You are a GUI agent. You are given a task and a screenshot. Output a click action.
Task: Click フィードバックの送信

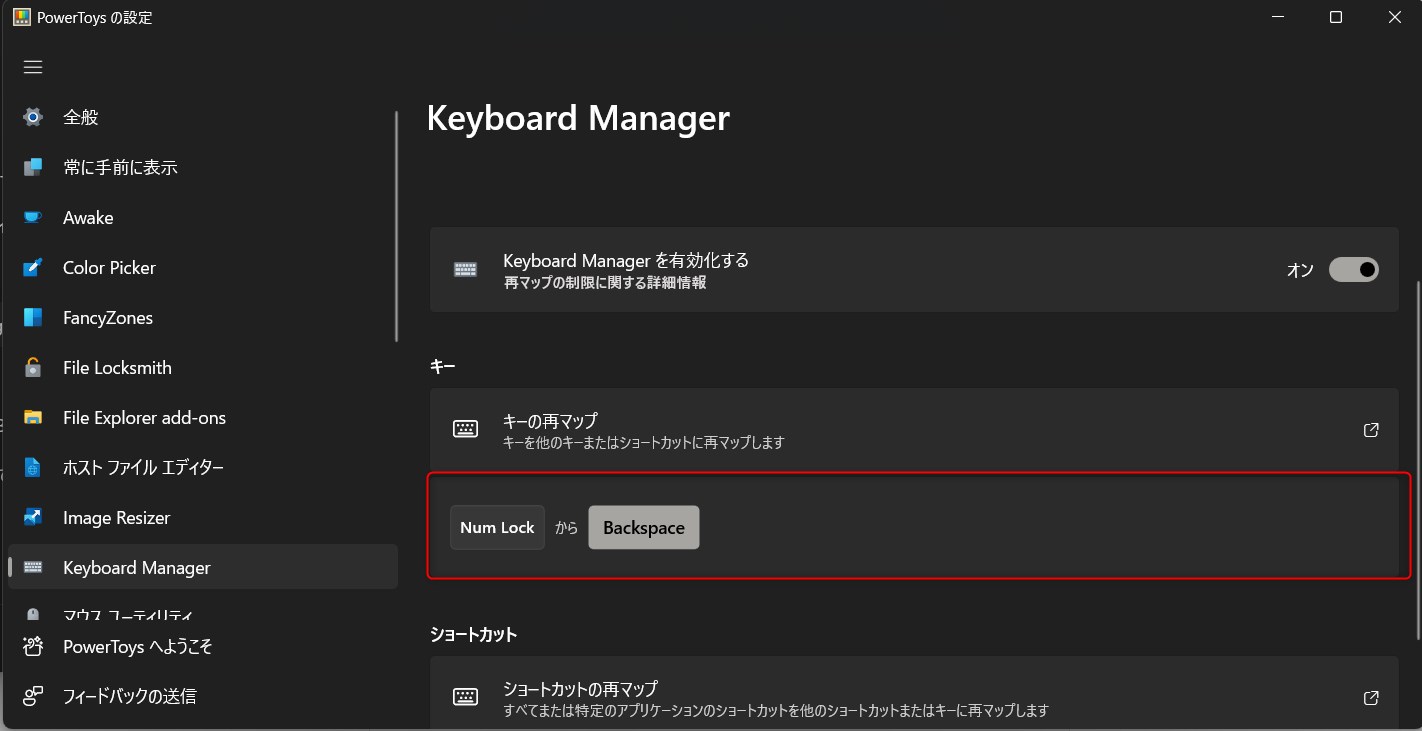pos(203,695)
